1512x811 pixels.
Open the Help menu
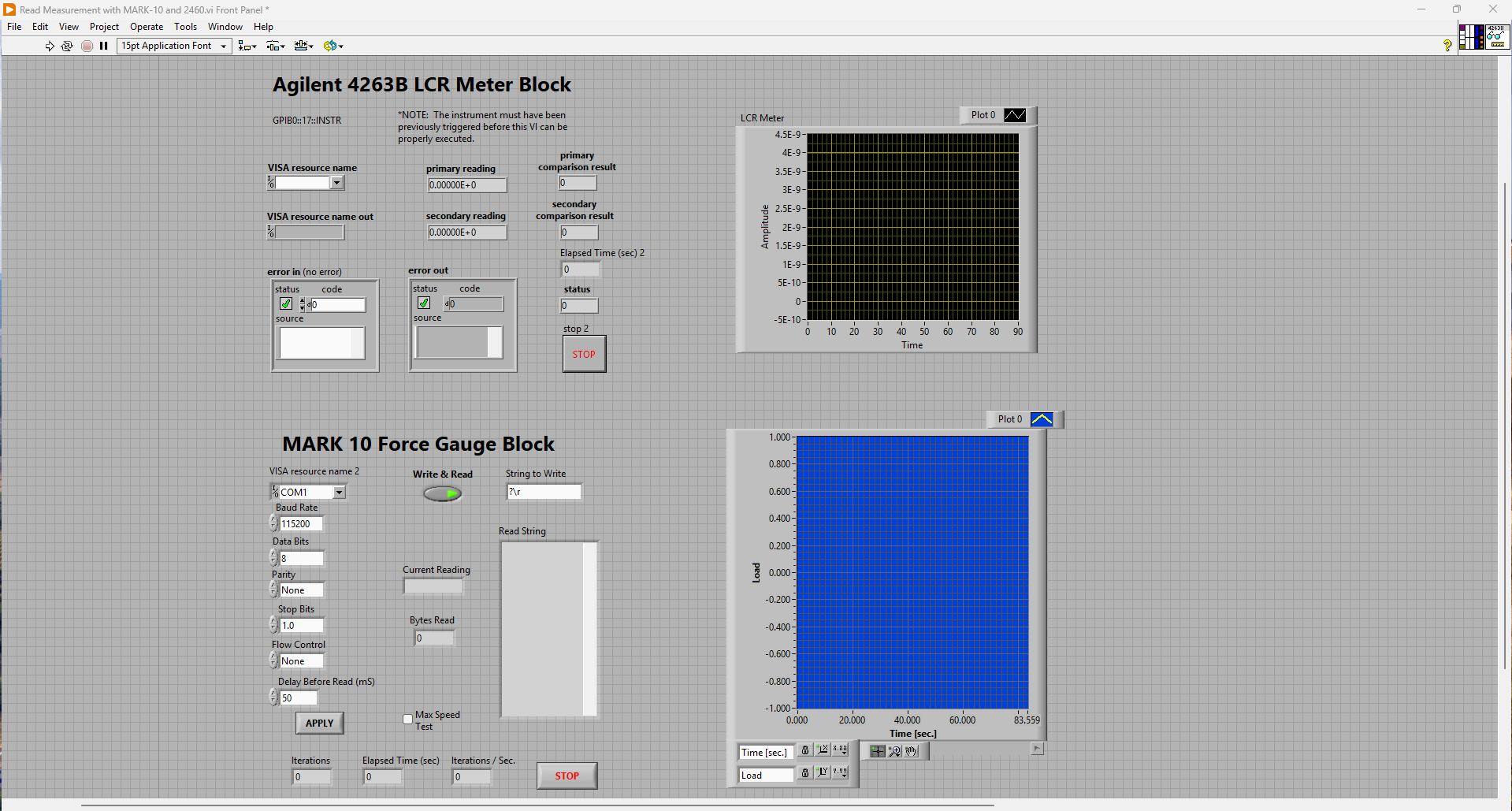point(263,27)
